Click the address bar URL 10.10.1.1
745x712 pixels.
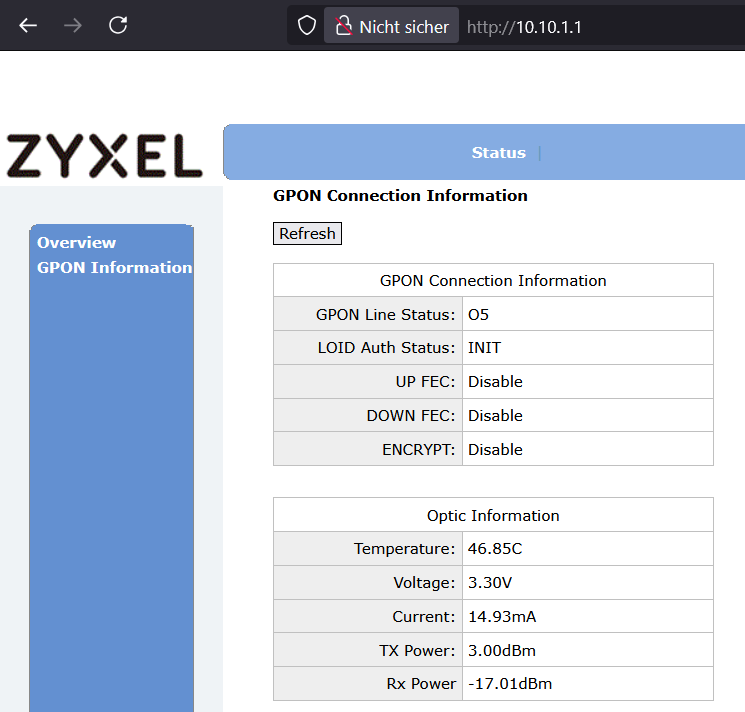click(x=524, y=27)
